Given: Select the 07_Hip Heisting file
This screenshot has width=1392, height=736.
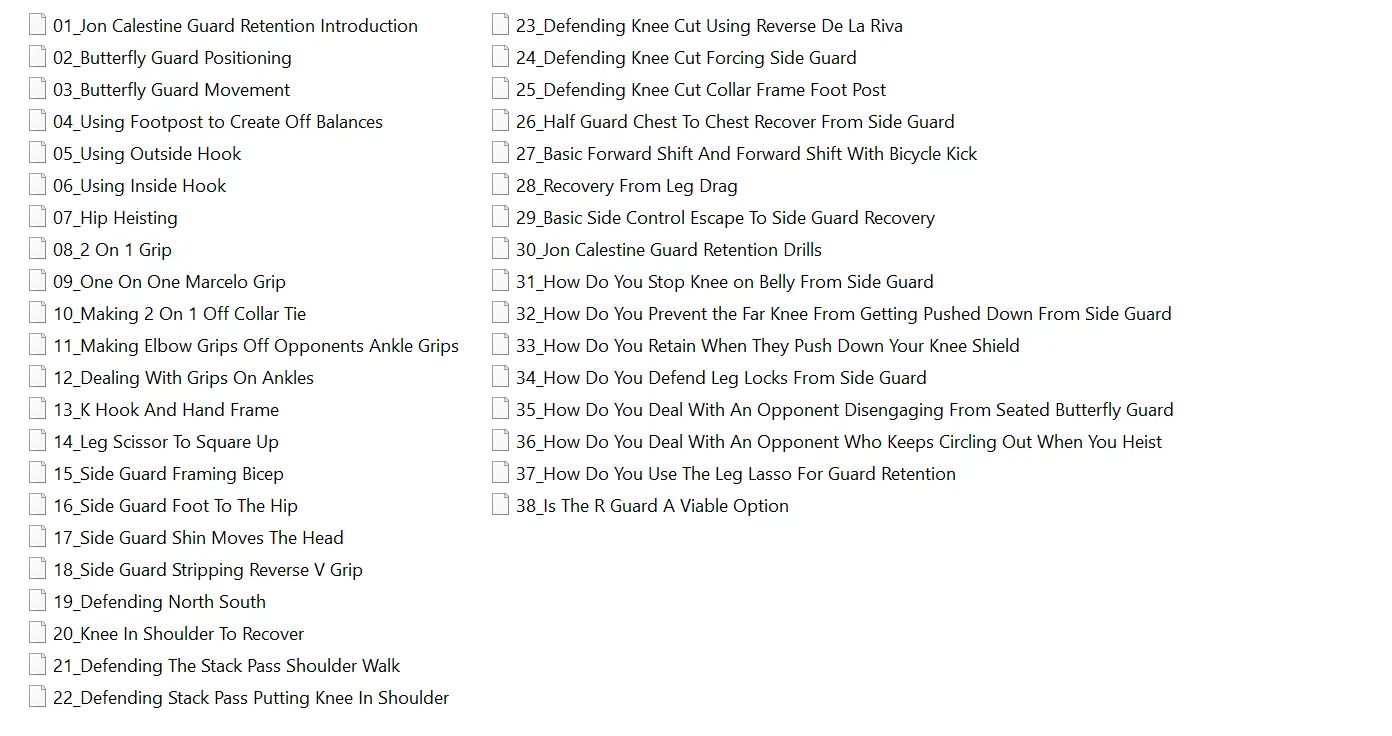Looking at the screenshot, I should (x=115, y=218).
